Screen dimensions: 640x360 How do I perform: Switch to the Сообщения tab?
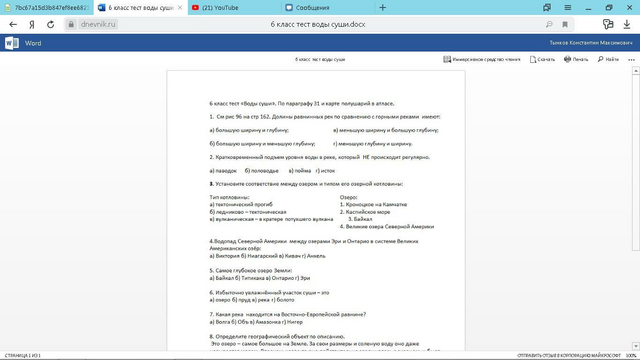[328, 8]
